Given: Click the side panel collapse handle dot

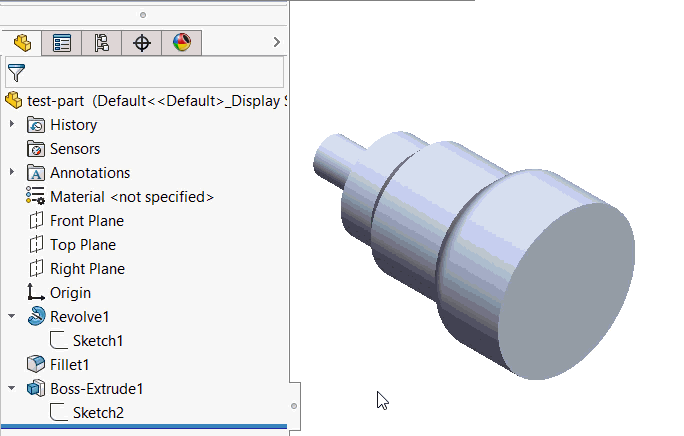Looking at the screenshot, I should click(294, 406).
